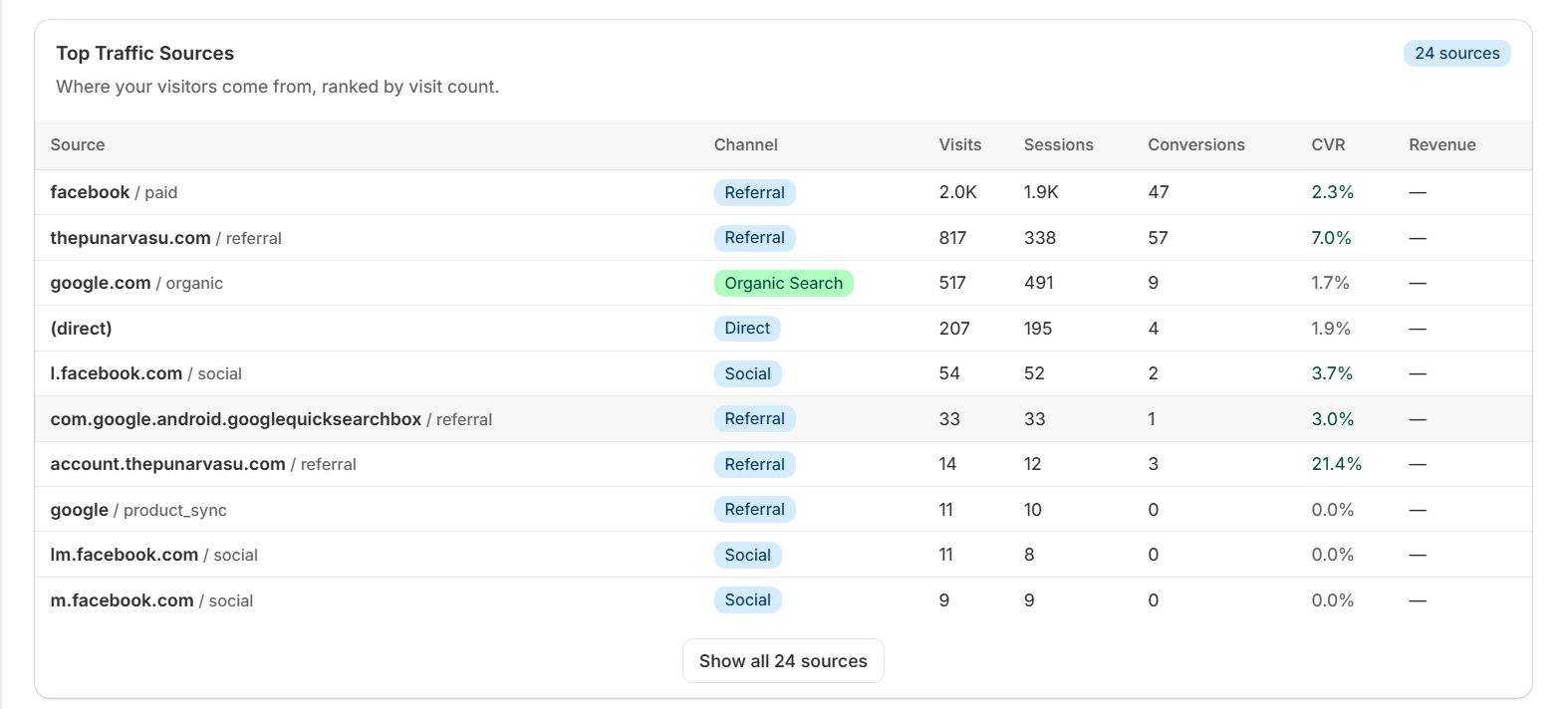
Task: Open google / product_sync source row
Action: (x=138, y=511)
